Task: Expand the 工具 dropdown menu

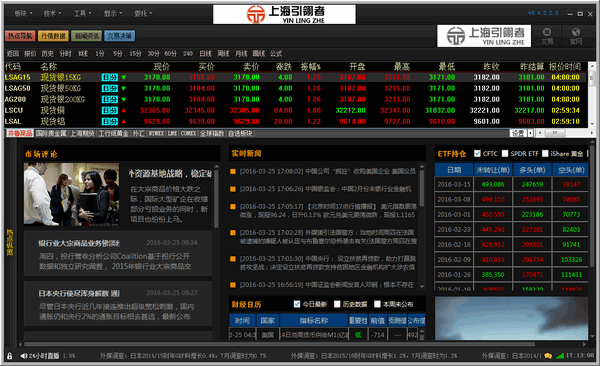Action: pos(82,13)
